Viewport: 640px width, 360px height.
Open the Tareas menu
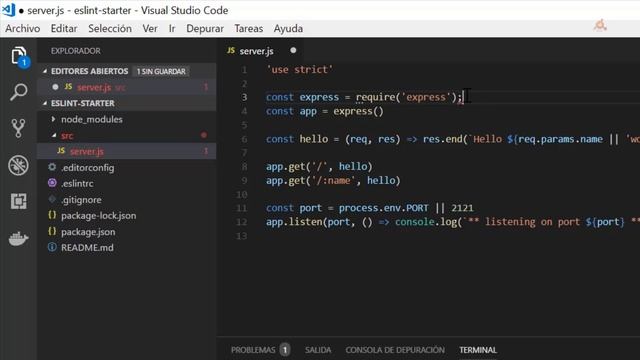click(249, 29)
